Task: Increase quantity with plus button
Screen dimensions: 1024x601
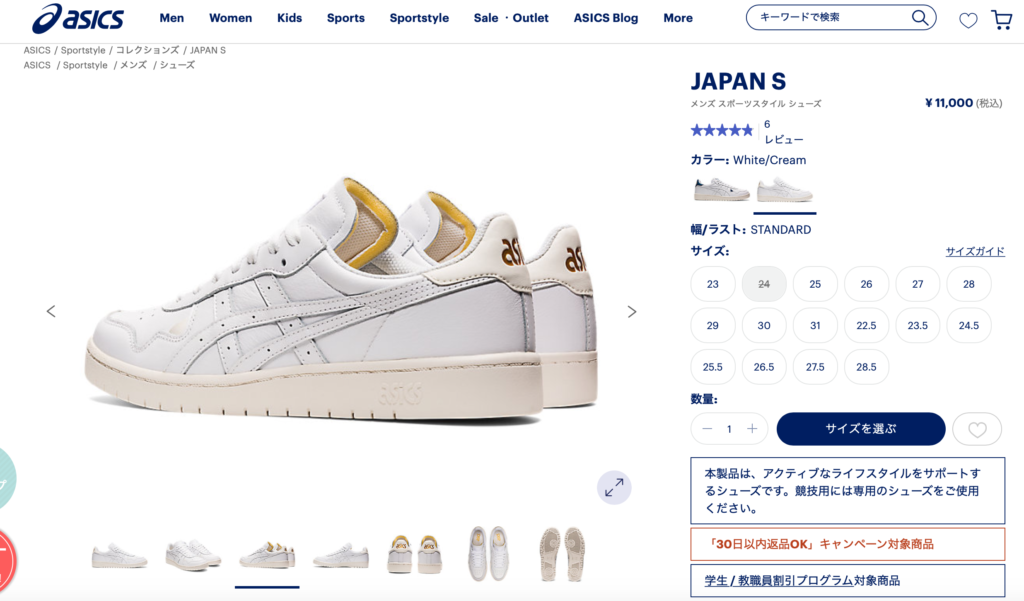Action: (752, 429)
